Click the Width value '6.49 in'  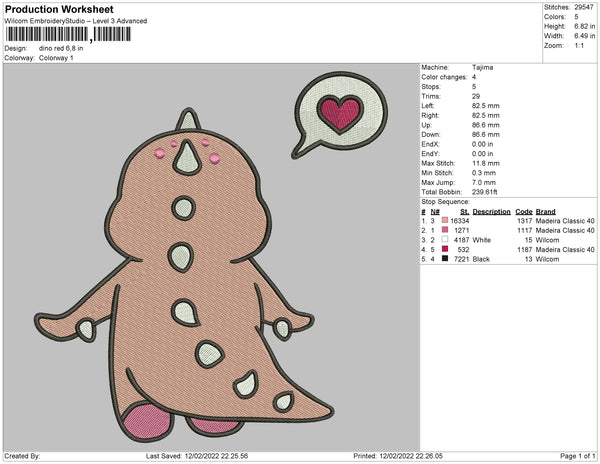pyautogui.click(x=584, y=36)
